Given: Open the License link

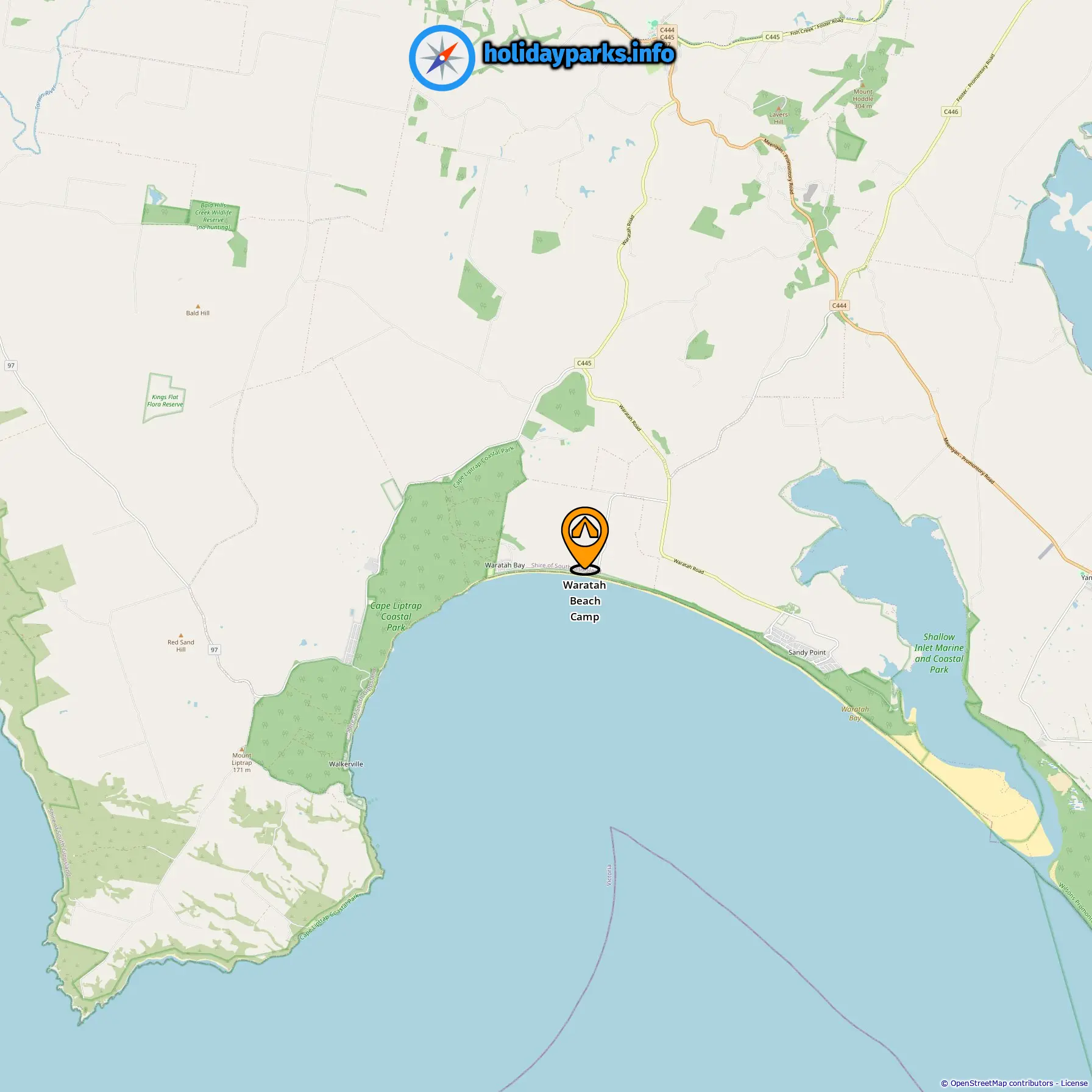Looking at the screenshot, I should [x=1074, y=1083].
